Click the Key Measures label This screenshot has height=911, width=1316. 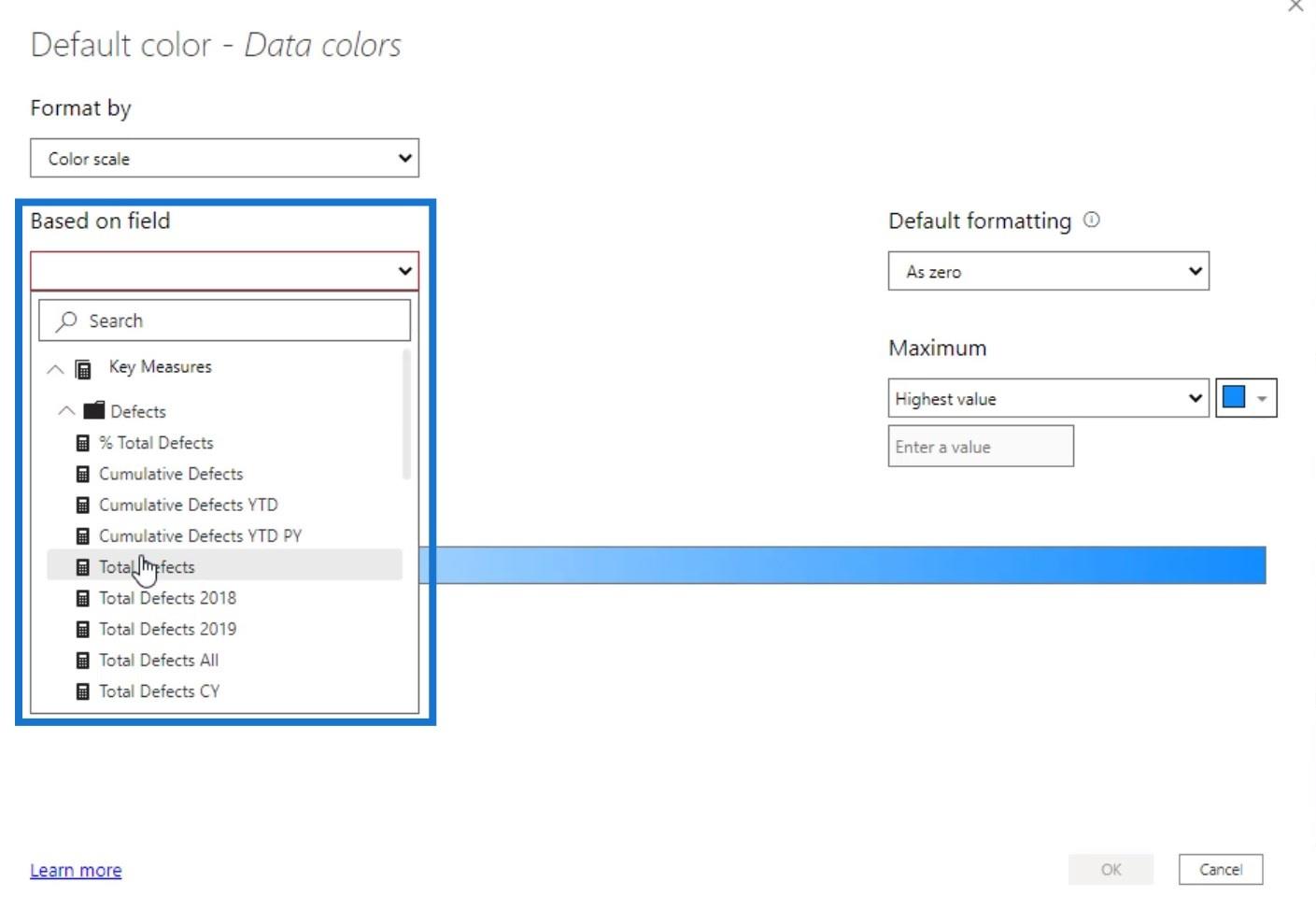[x=161, y=367]
